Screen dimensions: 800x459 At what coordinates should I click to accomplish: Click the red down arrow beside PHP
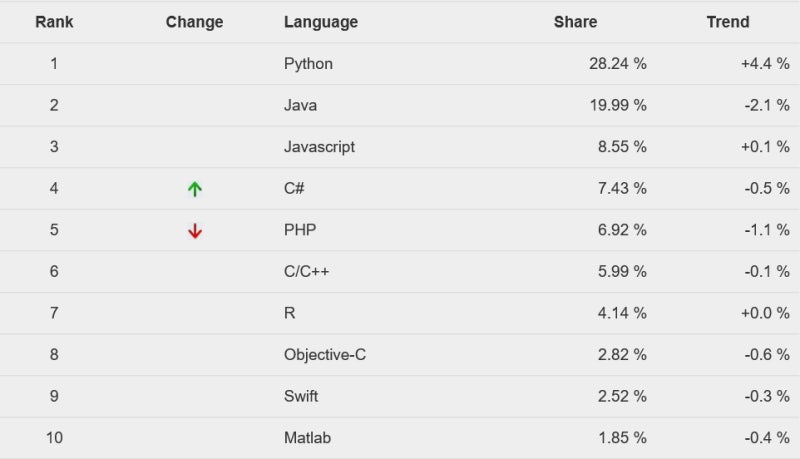[x=194, y=231]
